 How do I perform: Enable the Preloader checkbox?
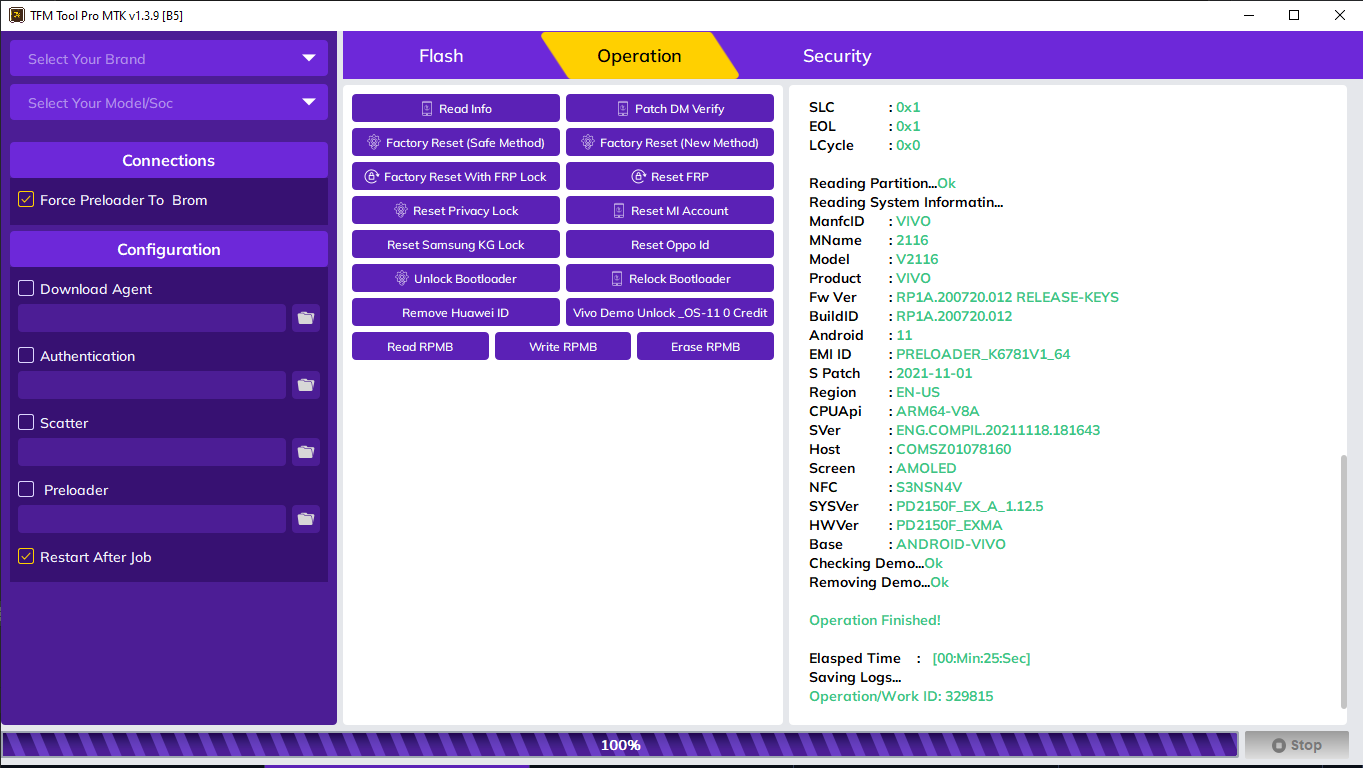click(26, 489)
